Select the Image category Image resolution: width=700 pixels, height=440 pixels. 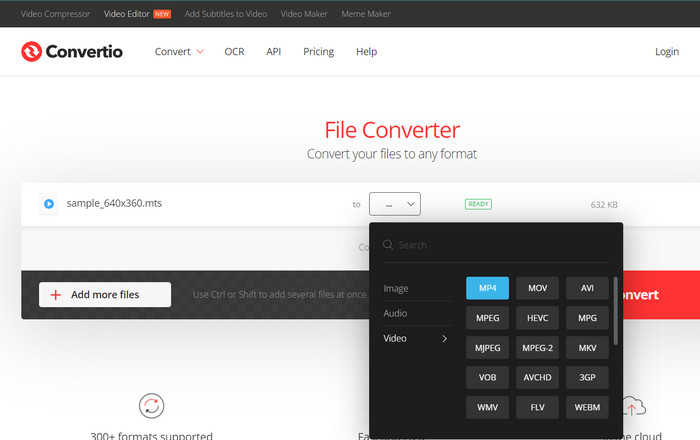pyautogui.click(x=396, y=289)
